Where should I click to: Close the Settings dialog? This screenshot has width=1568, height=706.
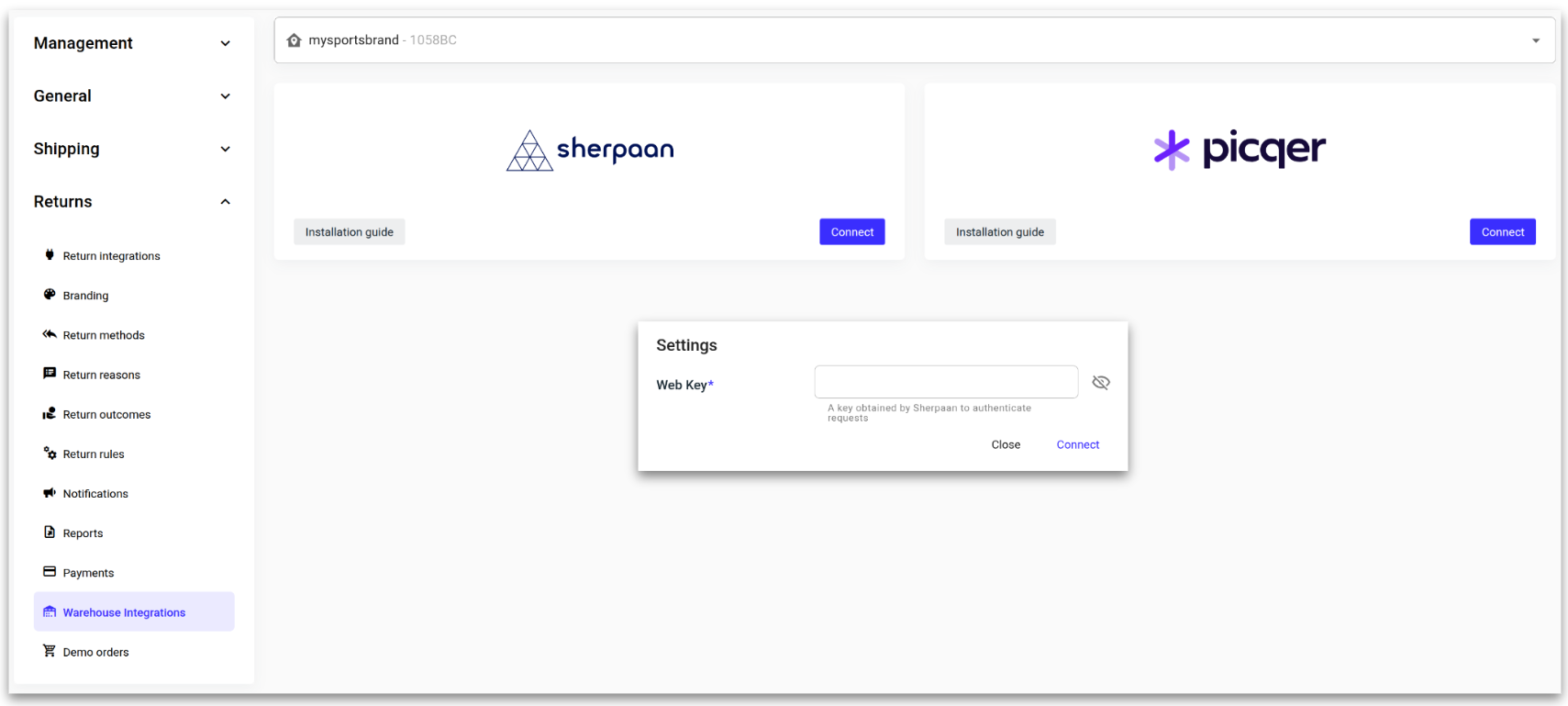(x=1006, y=445)
